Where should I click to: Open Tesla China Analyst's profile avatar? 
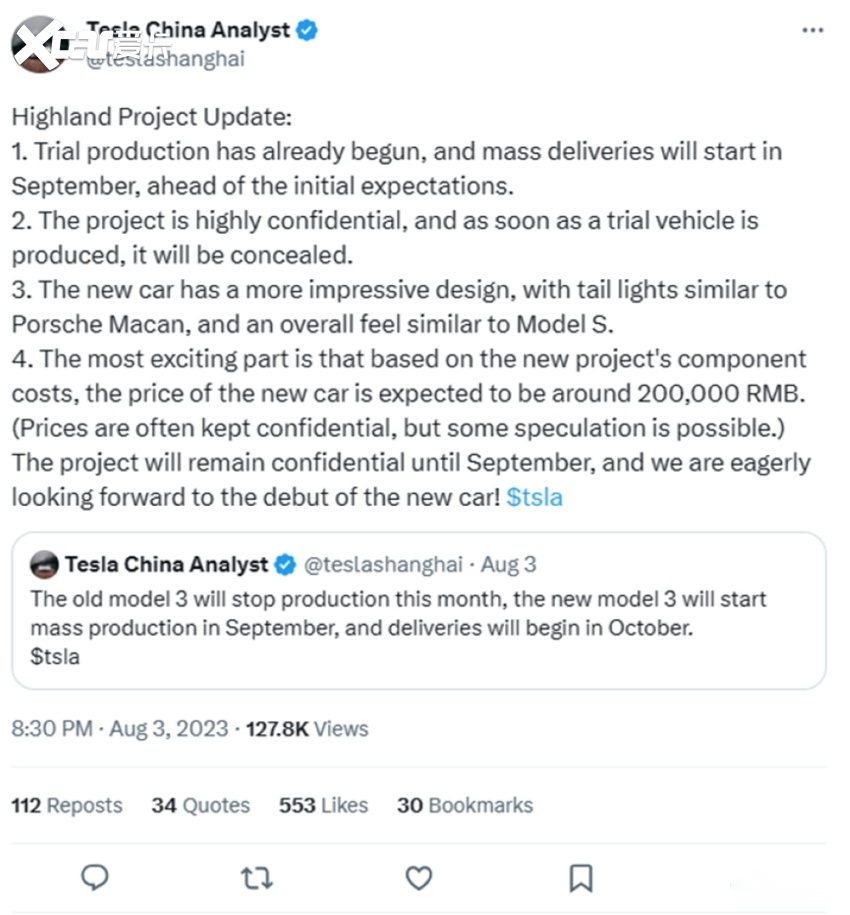40,42
